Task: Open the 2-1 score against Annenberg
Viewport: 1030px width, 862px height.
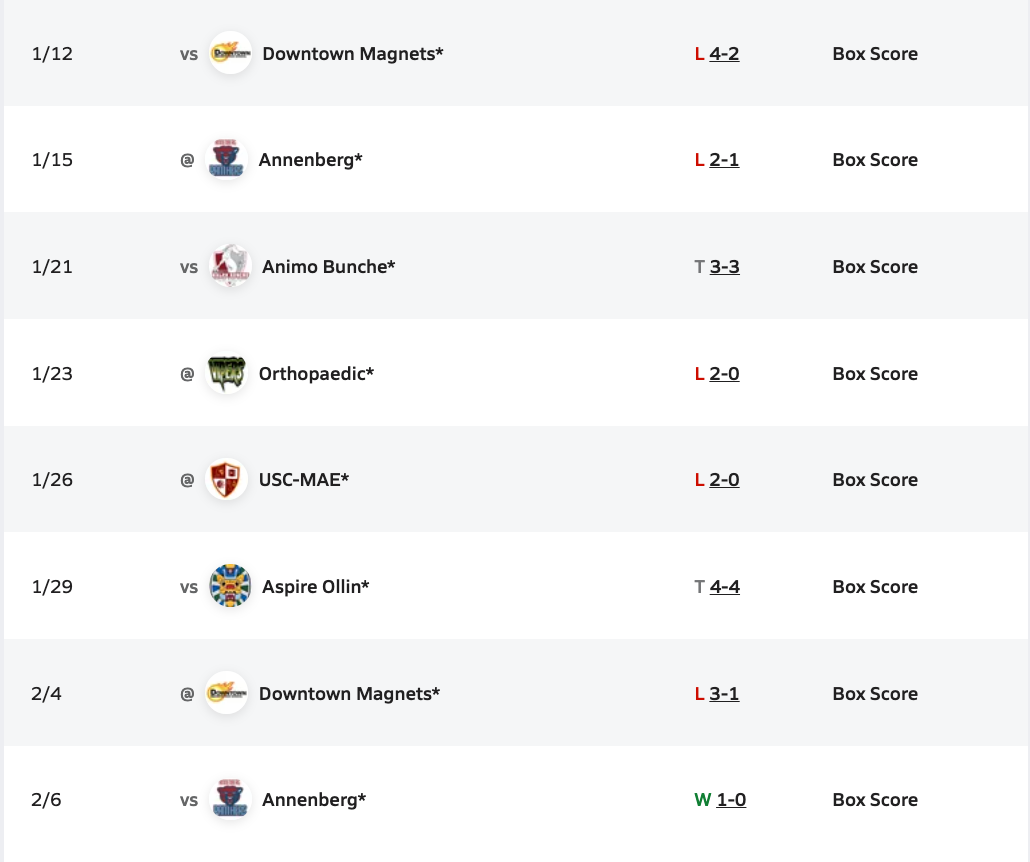Action: click(x=724, y=160)
